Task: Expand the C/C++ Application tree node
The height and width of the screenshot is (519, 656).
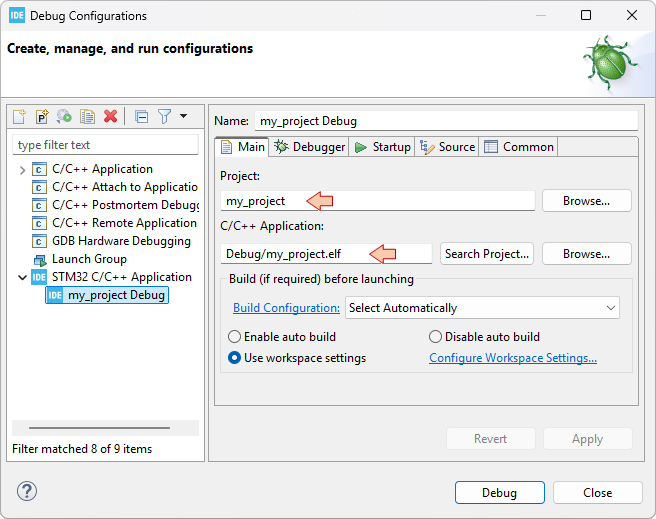Action: pos(22,170)
